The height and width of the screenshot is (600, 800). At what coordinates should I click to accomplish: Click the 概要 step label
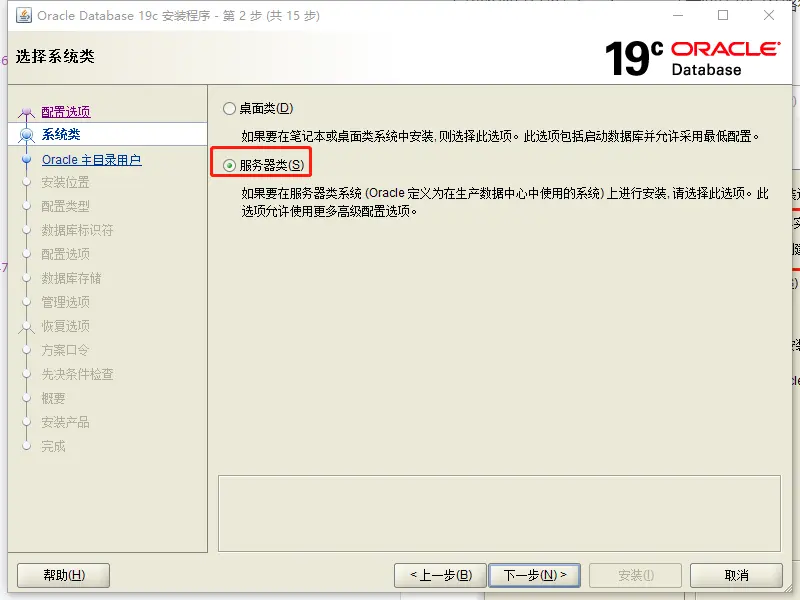coord(53,398)
